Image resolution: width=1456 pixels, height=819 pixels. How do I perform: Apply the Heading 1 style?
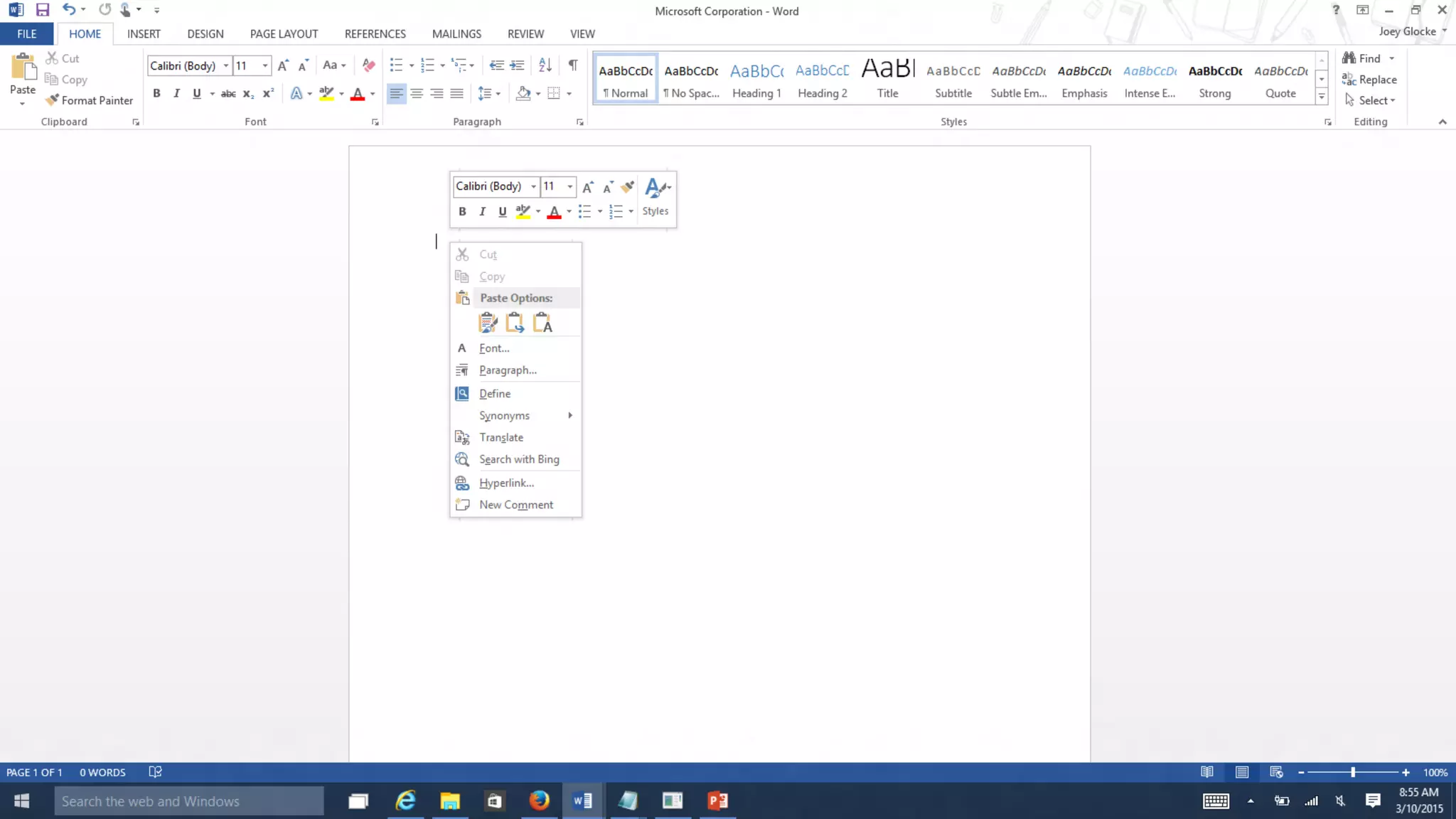pos(756,78)
